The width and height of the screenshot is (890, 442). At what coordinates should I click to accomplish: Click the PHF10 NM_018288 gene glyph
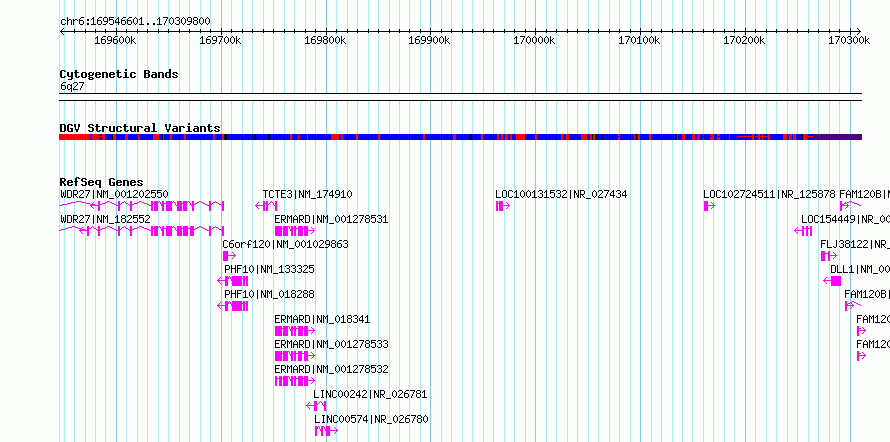(x=233, y=306)
